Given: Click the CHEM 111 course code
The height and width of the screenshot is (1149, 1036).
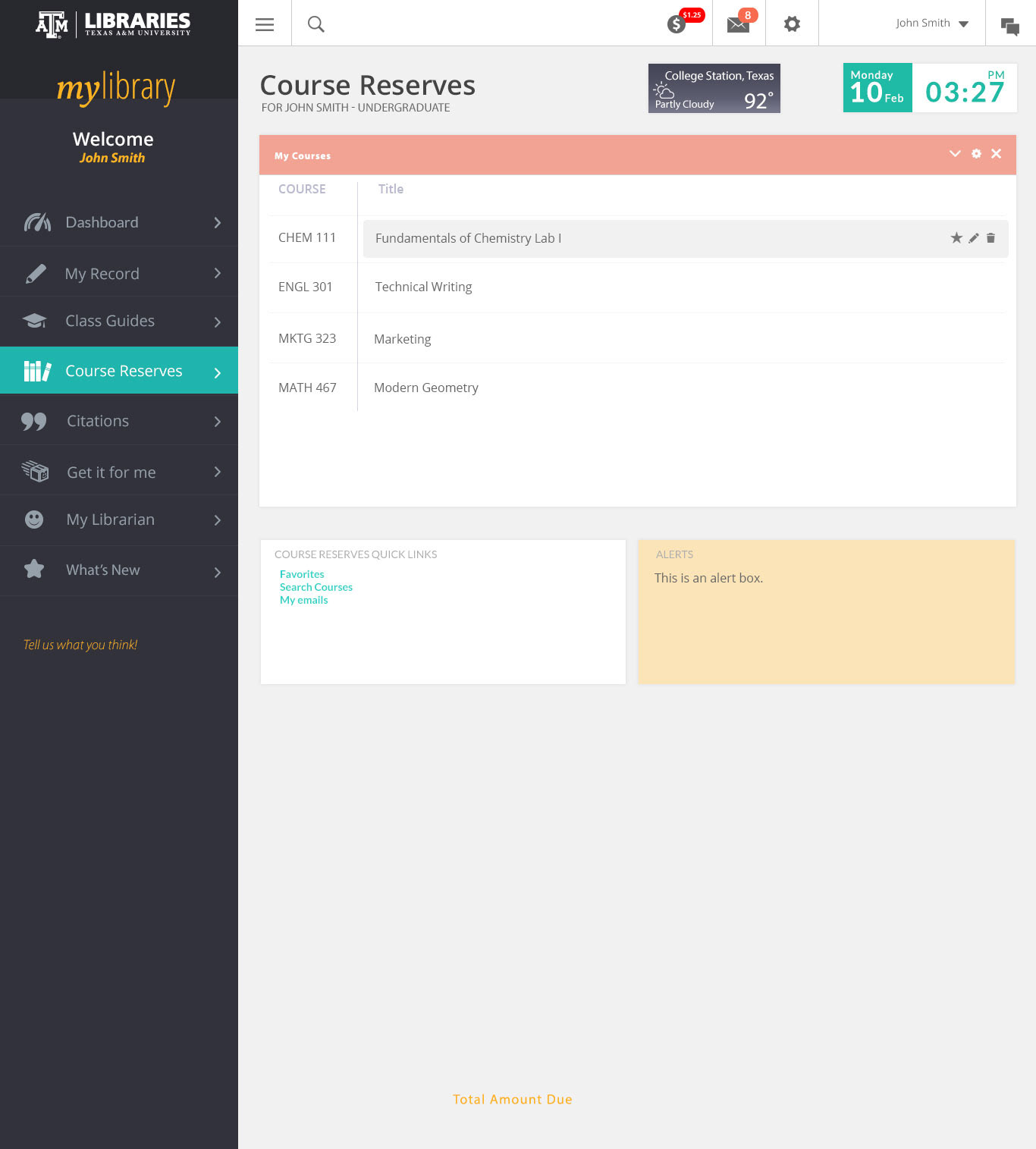Looking at the screenshot, I should [307, 237].
